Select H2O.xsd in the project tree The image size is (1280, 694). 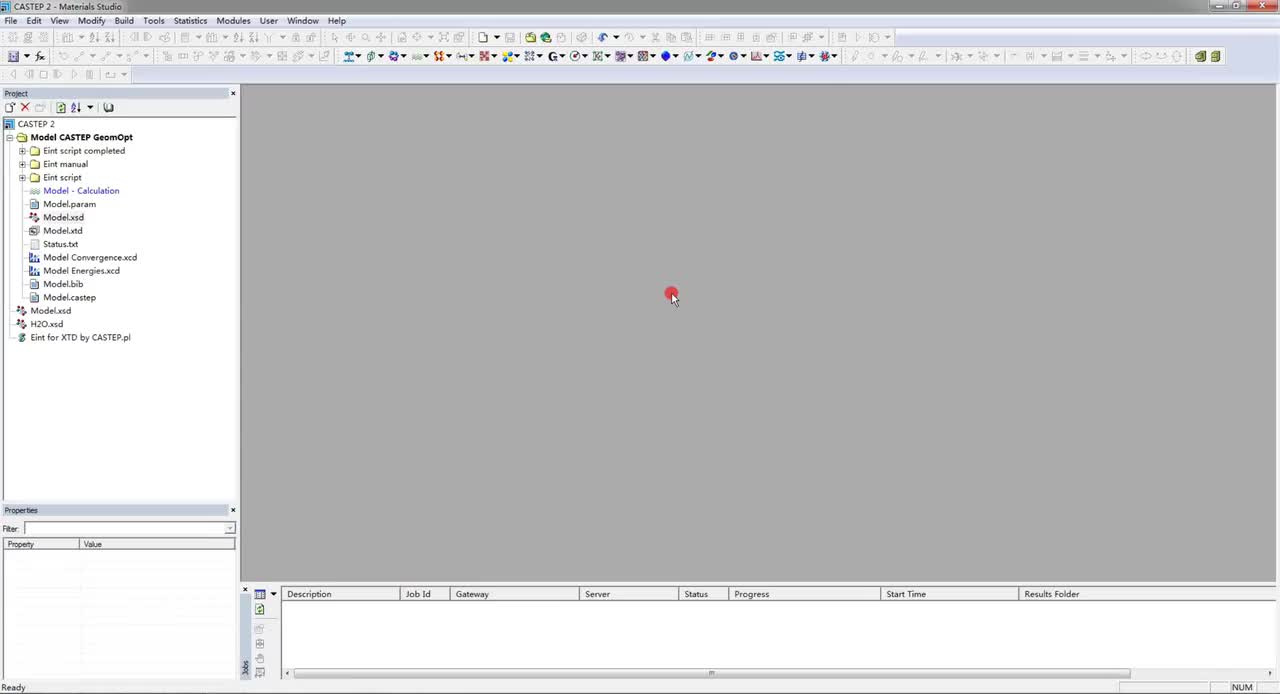click(x=46, y=324)
